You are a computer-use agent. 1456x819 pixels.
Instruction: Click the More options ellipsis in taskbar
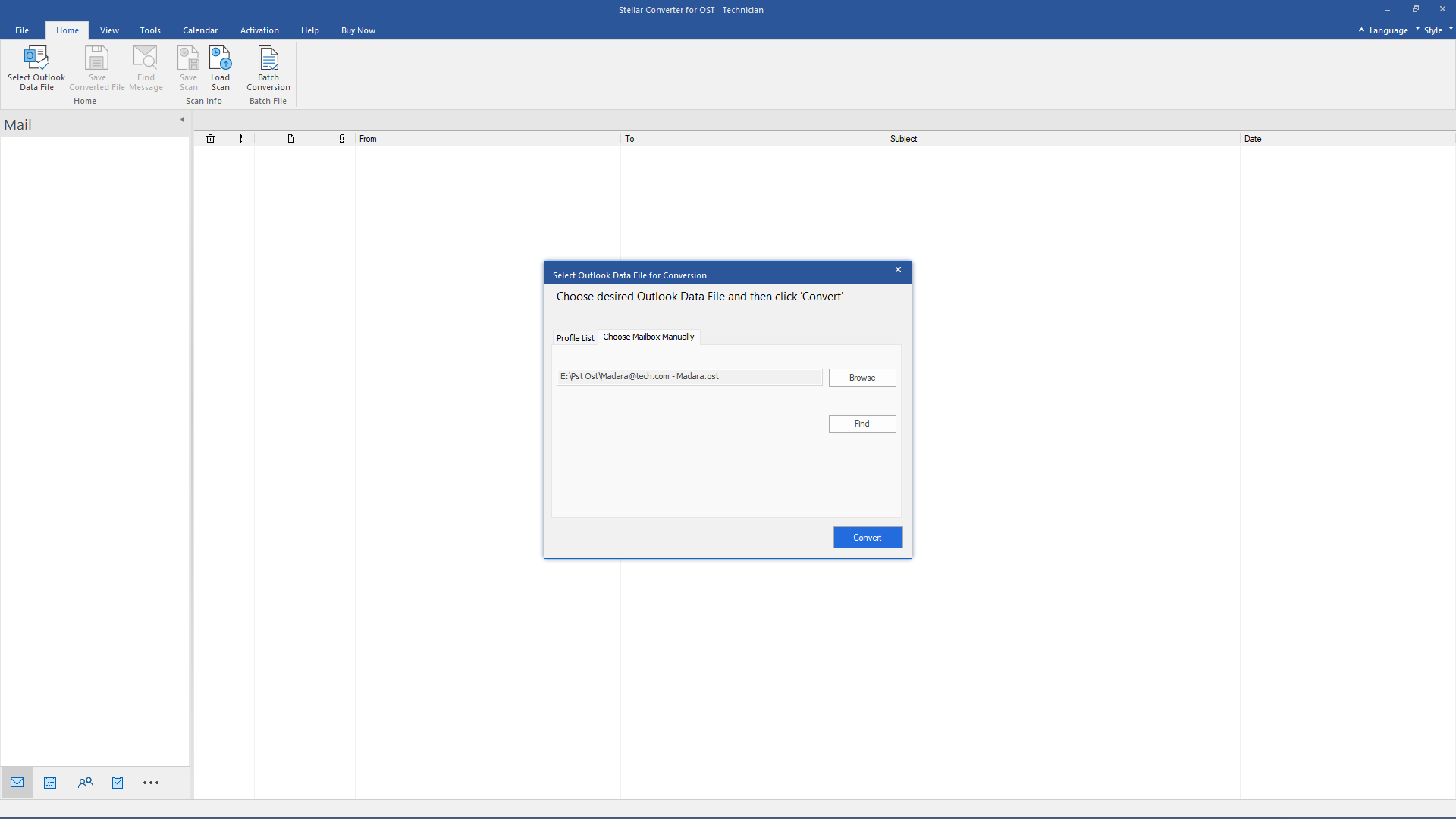point(150,782)
